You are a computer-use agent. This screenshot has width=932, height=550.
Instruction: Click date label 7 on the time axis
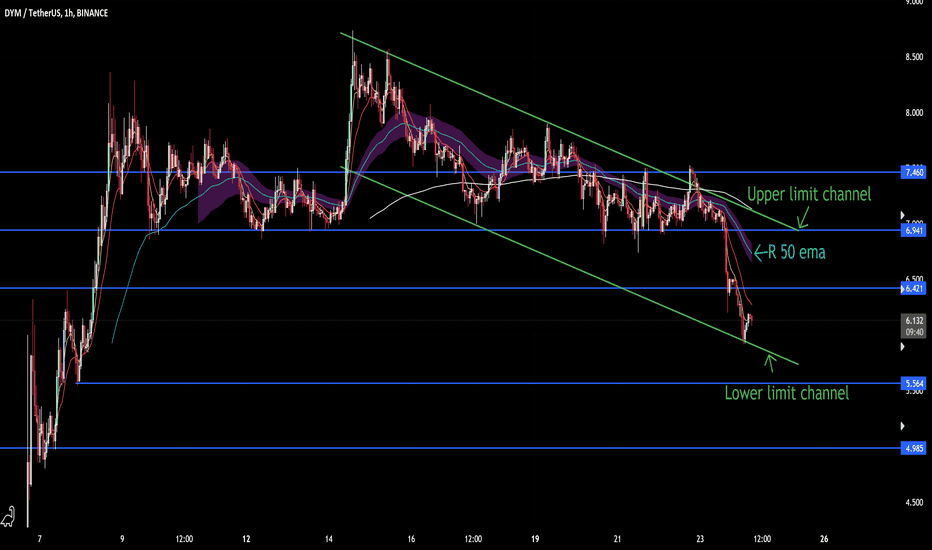(40, 539)
